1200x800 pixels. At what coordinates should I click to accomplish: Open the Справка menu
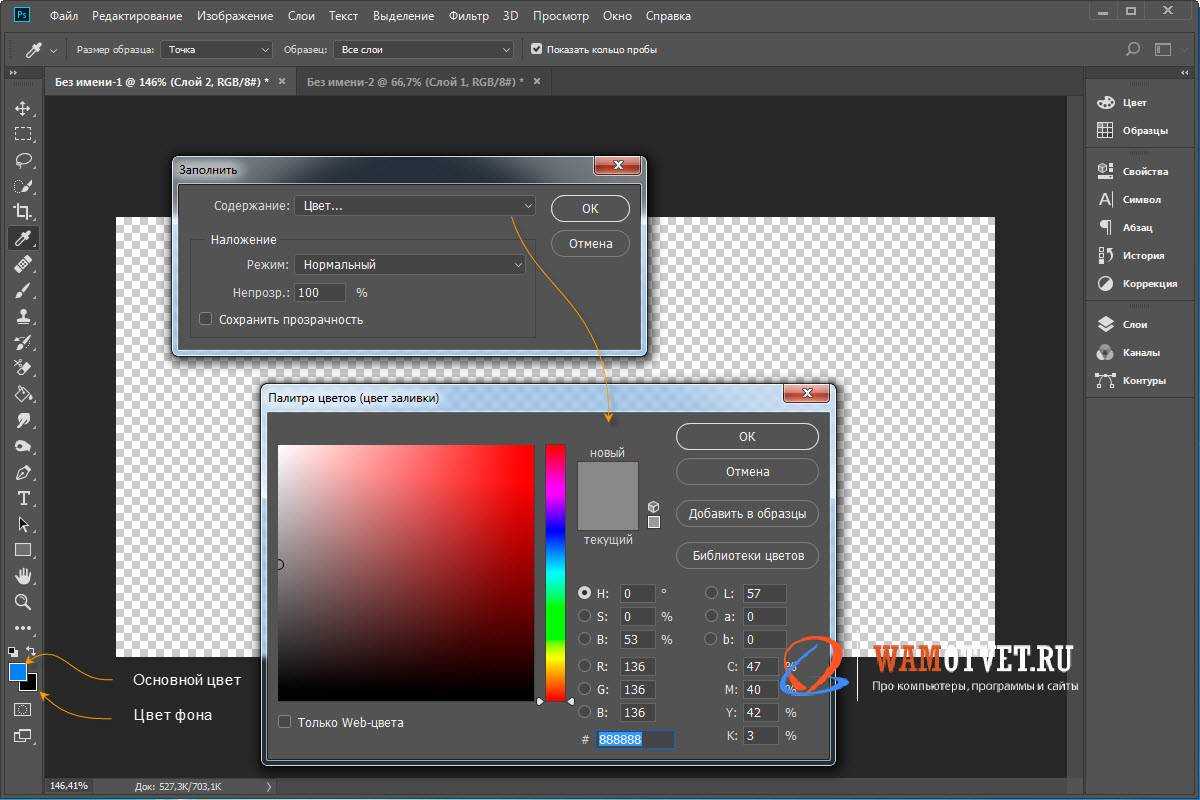click(x=668, y=16)
